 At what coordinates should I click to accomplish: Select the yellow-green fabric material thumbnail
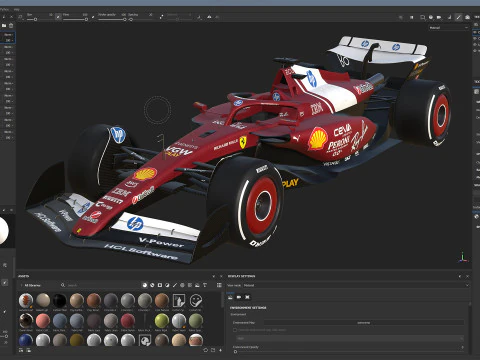[162, 321]
